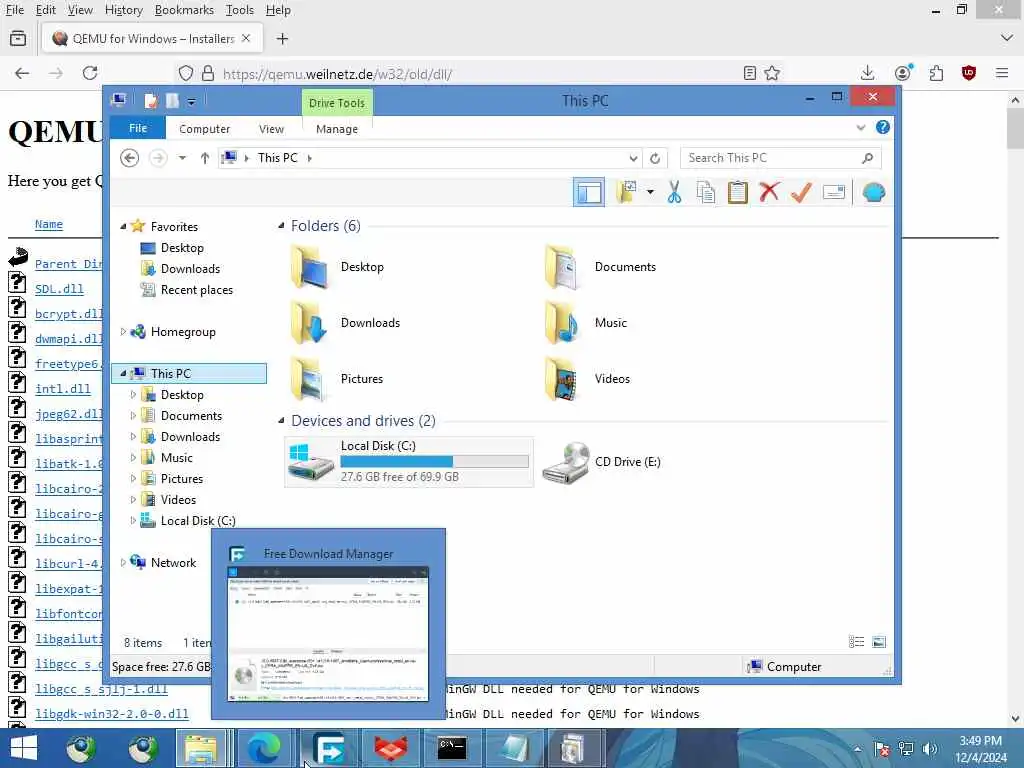Click the Search This PC field
The image size is (1024, 768).
tap(780, 158)
